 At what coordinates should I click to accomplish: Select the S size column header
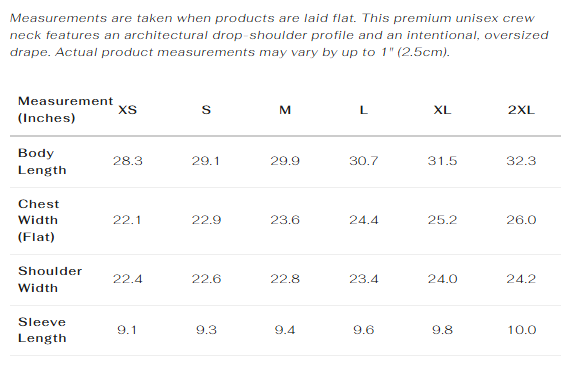tap(206, 110)
